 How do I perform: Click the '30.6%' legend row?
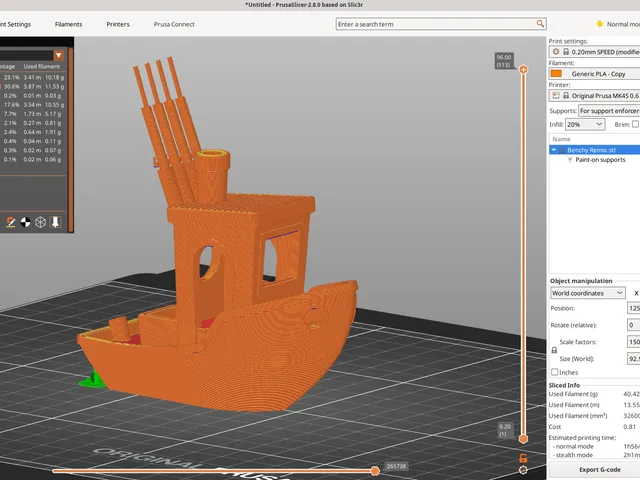[x=33, y=86]
